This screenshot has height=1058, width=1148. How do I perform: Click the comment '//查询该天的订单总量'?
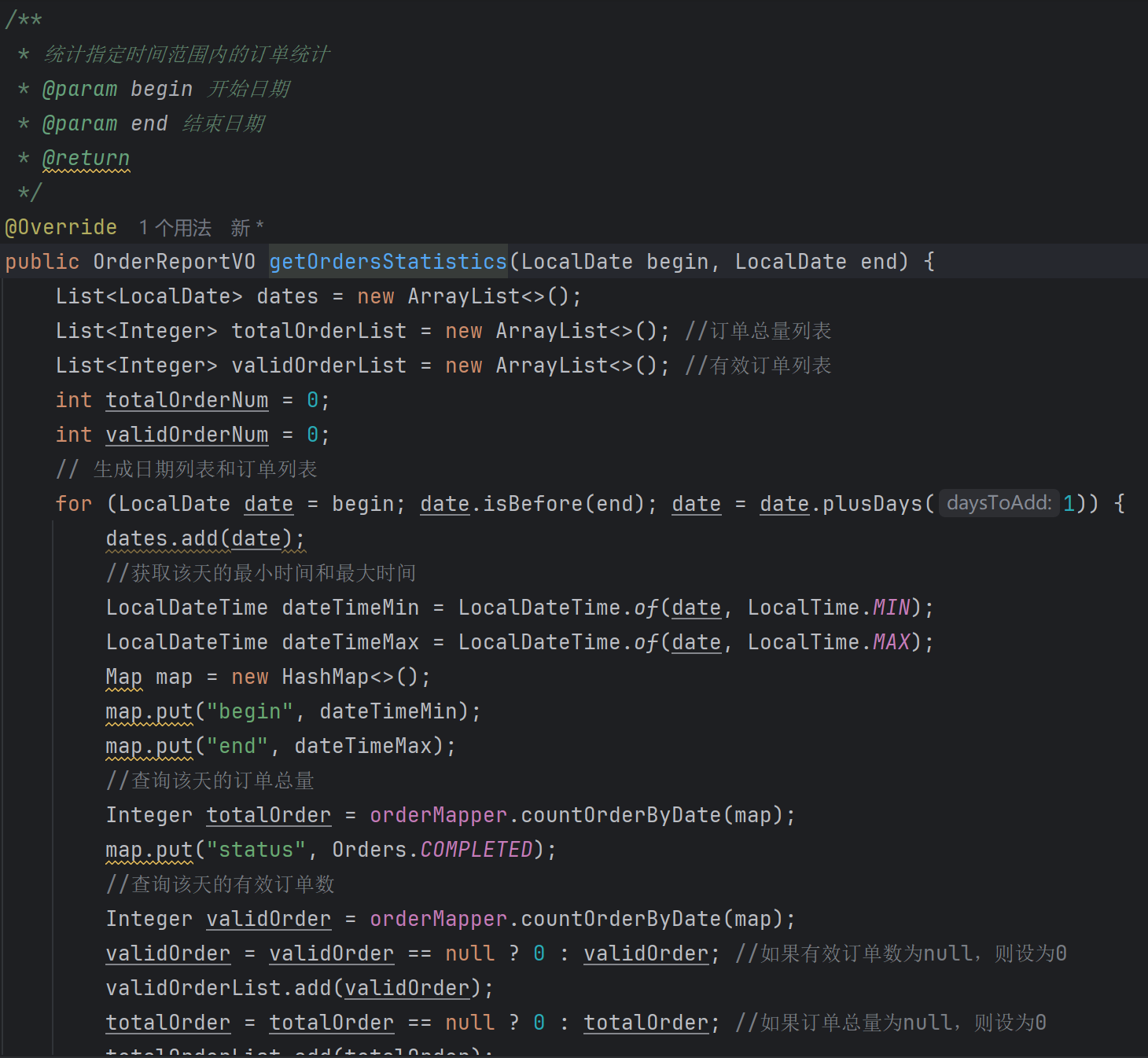click(x=211, y=781)
